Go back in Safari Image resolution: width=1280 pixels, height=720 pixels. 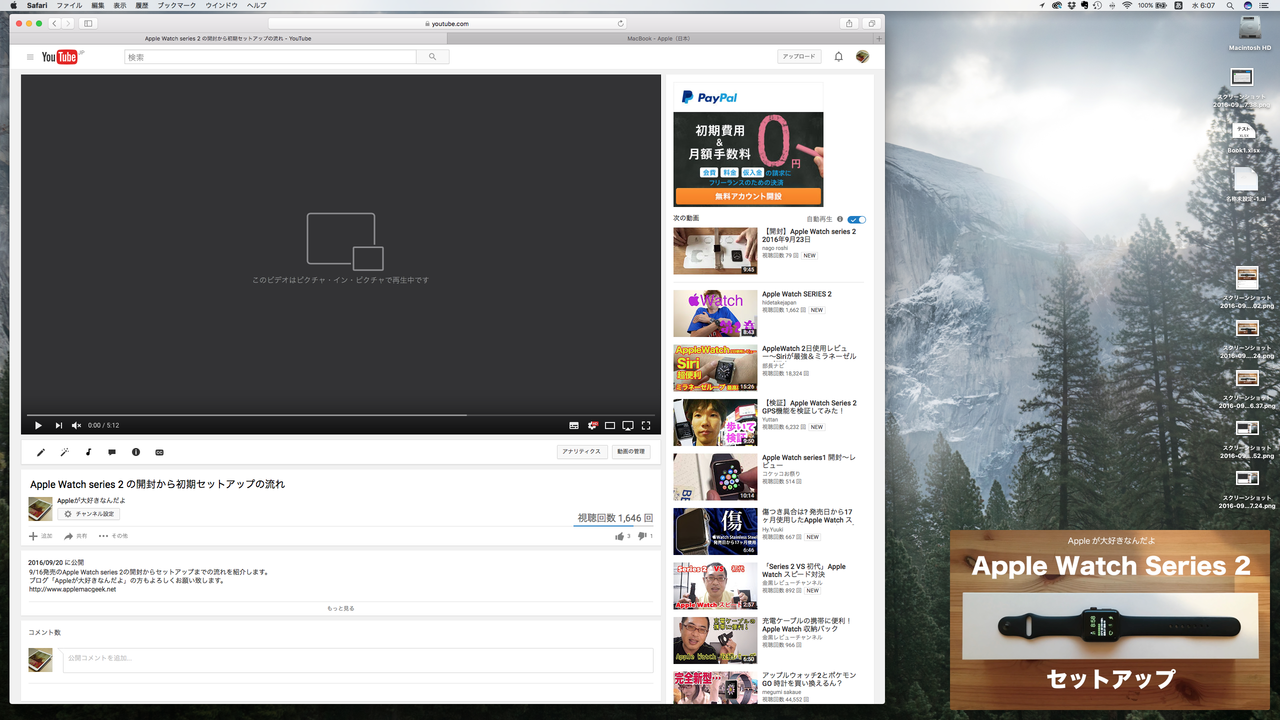(x=54, y=23)
